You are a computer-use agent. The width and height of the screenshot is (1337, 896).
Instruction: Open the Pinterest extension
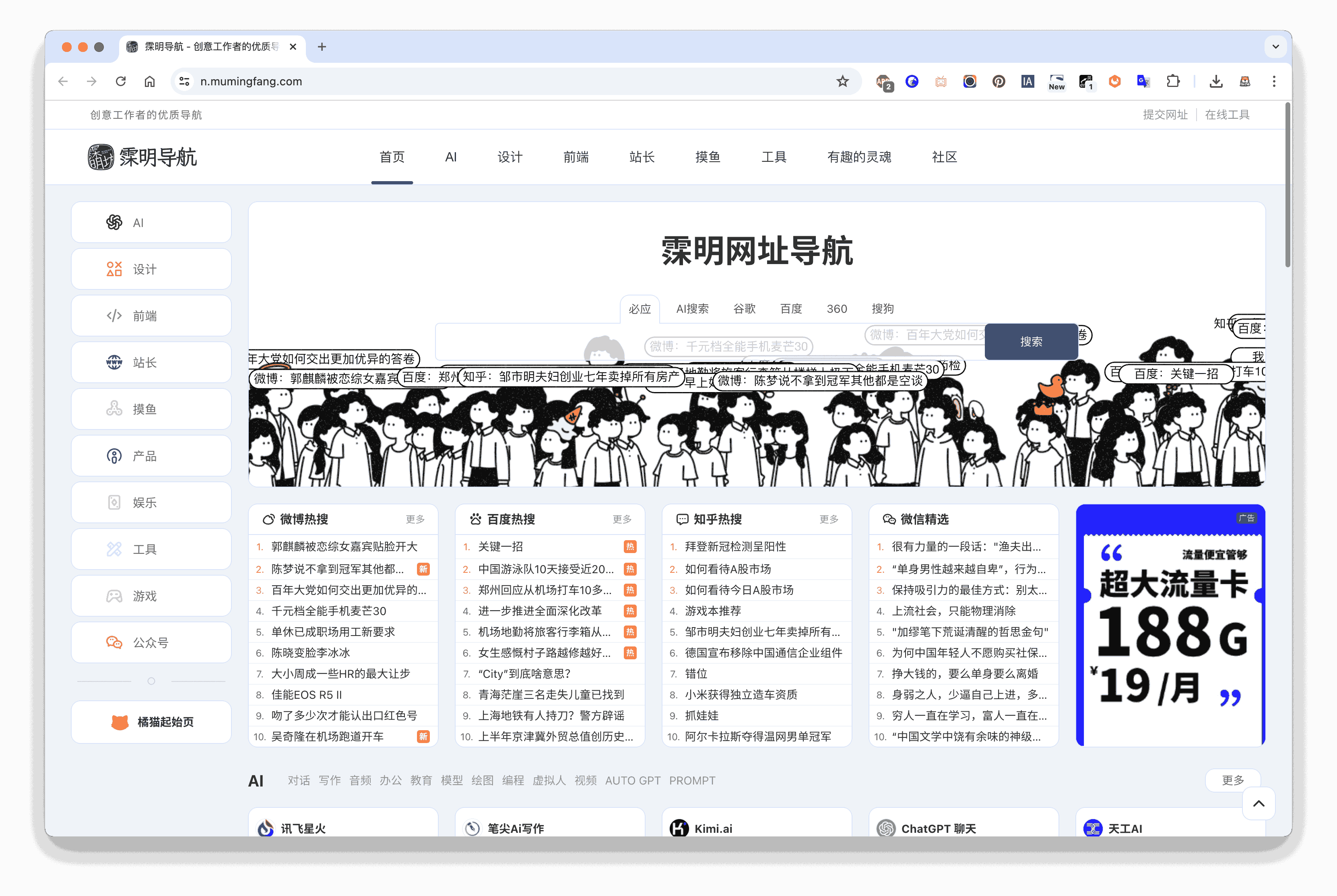(x=999, y=81)
